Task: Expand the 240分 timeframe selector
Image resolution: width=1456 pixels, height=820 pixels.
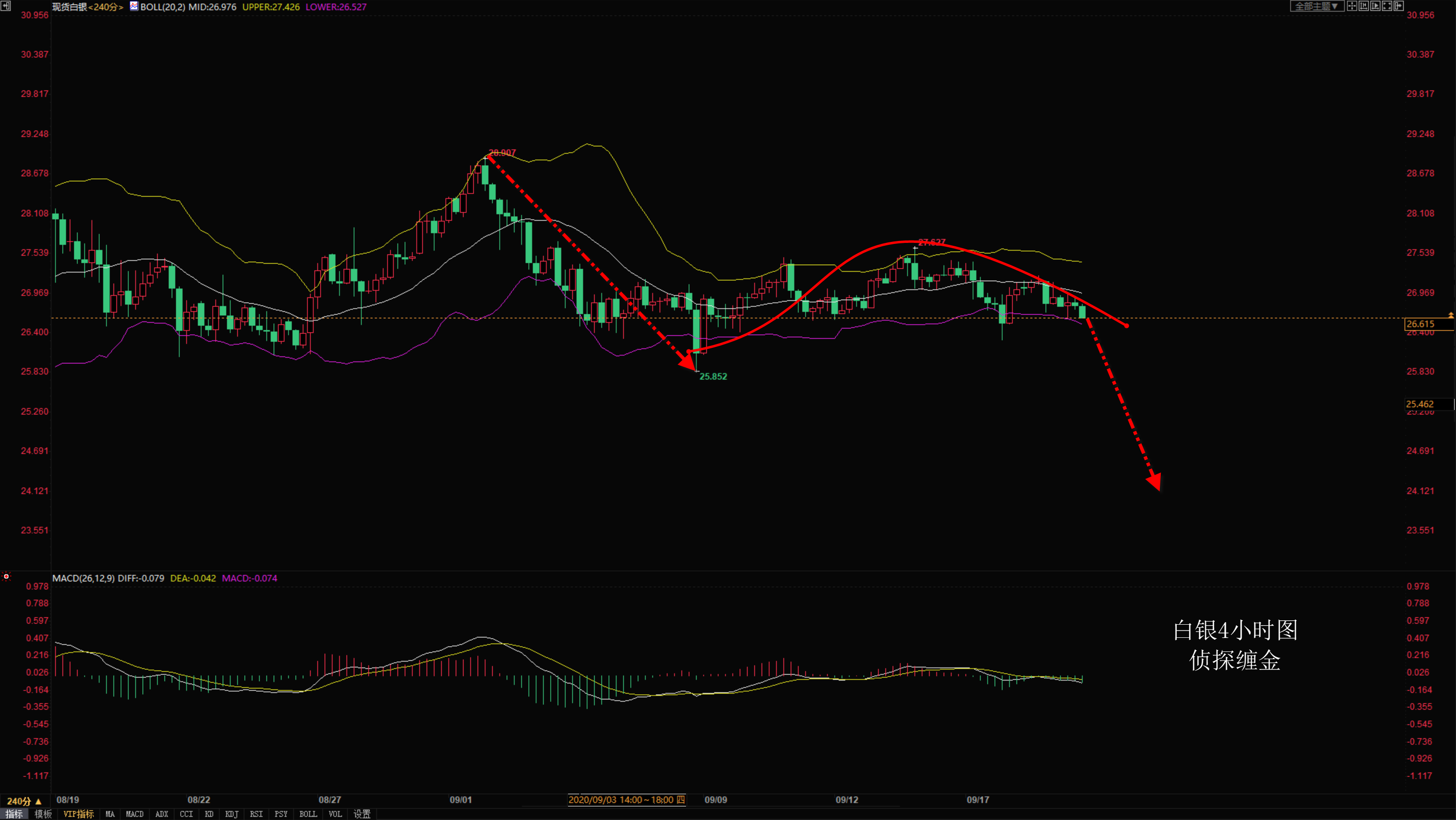Action: (24, 801)
